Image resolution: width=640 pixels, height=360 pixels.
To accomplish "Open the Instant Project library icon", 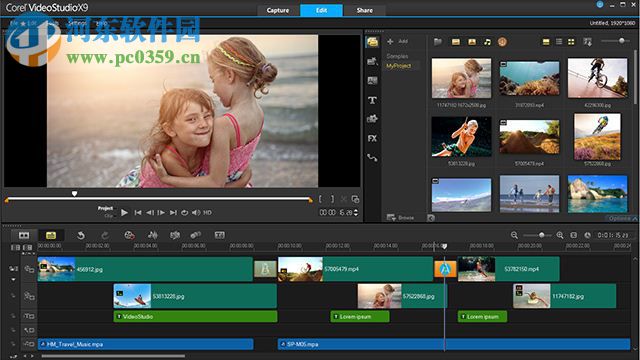I will pyautogui.click(x=372, y=61).
